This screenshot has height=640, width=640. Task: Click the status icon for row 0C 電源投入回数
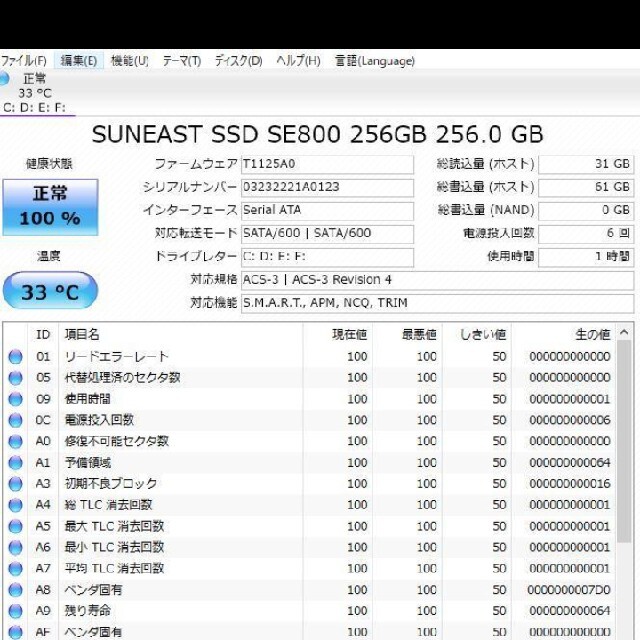16,420
